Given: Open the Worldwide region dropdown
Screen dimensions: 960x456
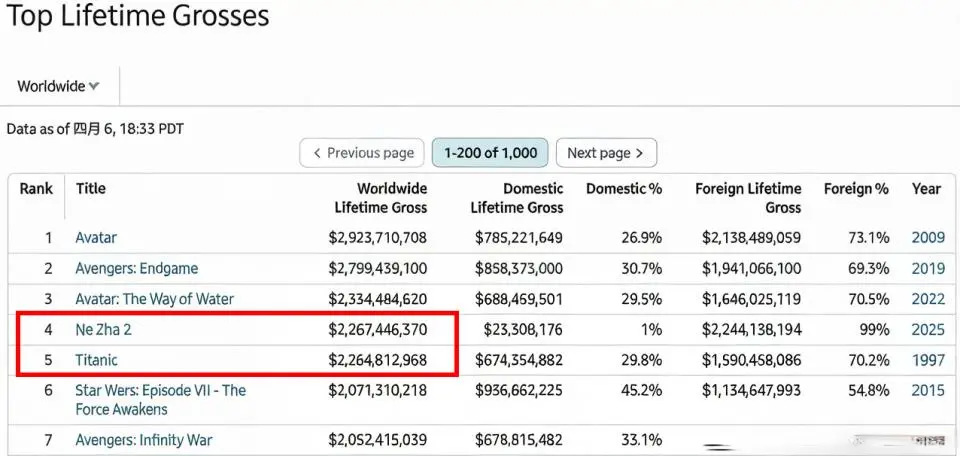Looking at the screenshot, I should pos(58,86).
